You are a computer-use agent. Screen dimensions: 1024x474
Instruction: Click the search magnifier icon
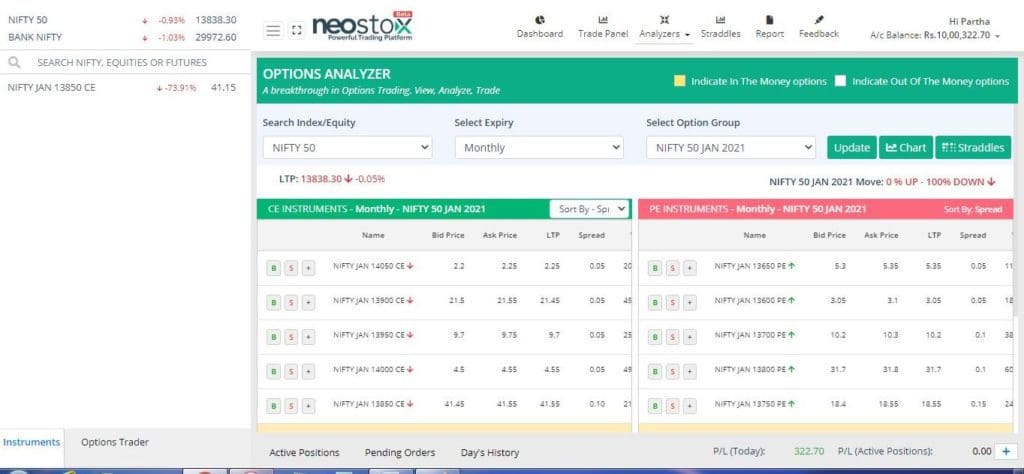pos(14,63)
